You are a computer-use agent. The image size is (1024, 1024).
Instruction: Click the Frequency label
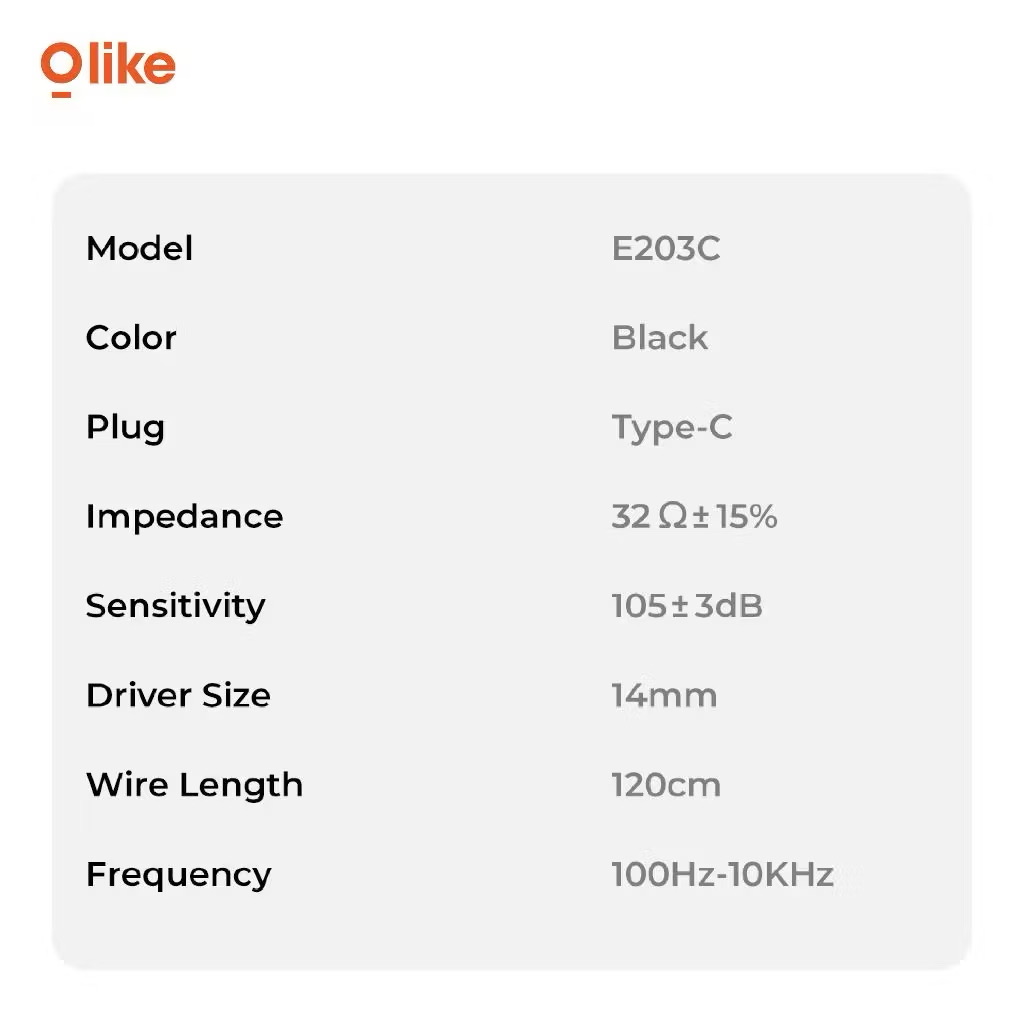pyautogui.click(x=178, y=875)
